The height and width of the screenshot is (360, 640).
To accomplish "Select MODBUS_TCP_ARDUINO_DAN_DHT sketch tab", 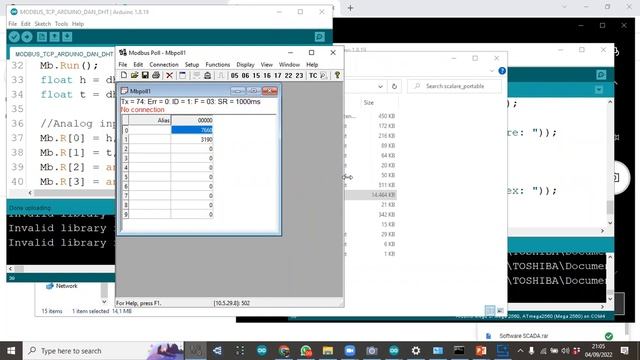I will coord(64,54).
